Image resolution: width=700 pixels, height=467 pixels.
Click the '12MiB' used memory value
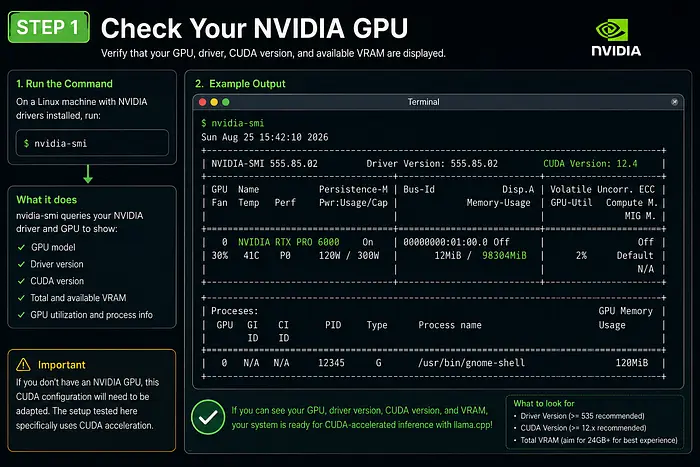point(448,255)
